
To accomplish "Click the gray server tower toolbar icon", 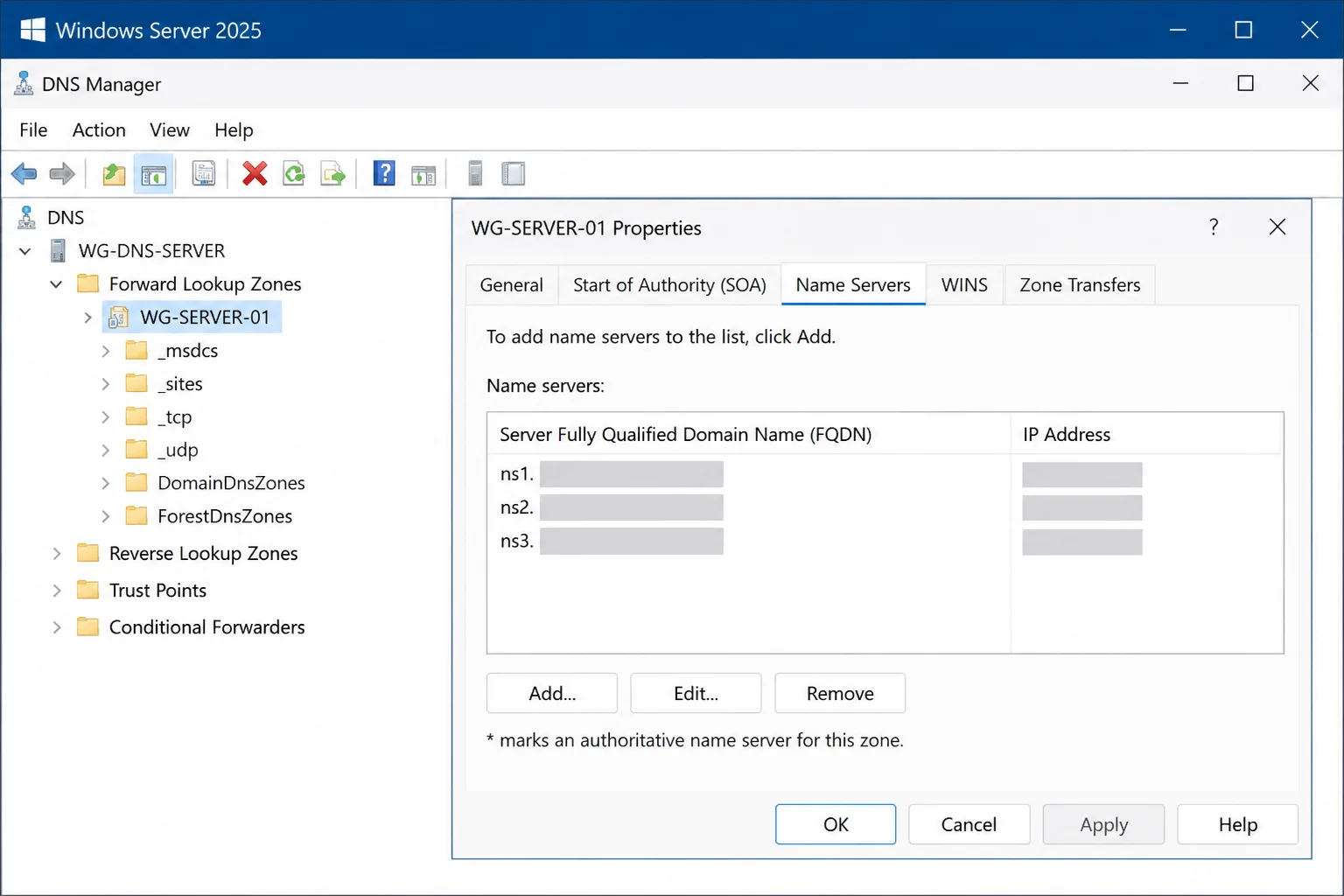I will [x=475, y=173].
